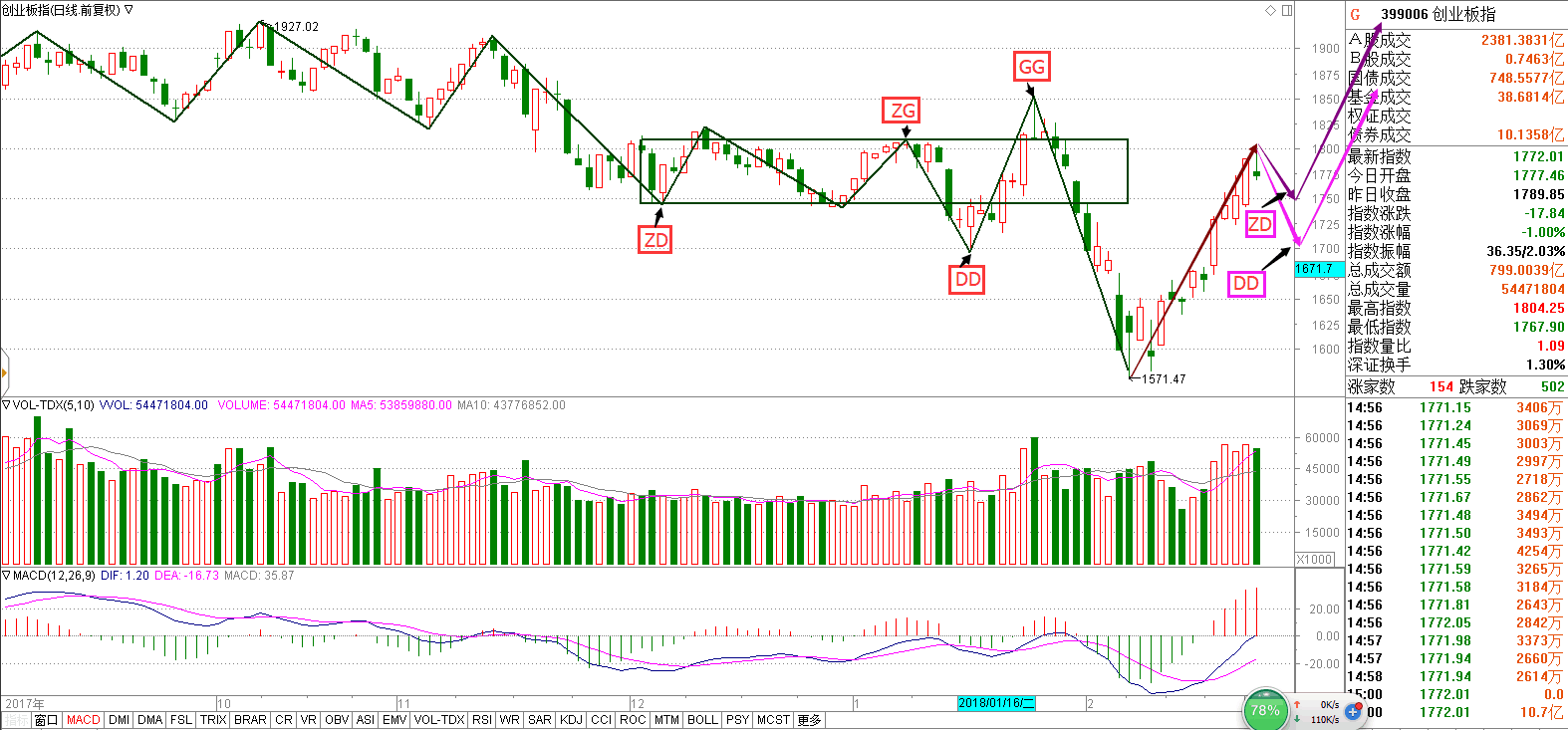
Task: Click the MACD DIF: 1.20 readout
Action: [x=125, y=576]
